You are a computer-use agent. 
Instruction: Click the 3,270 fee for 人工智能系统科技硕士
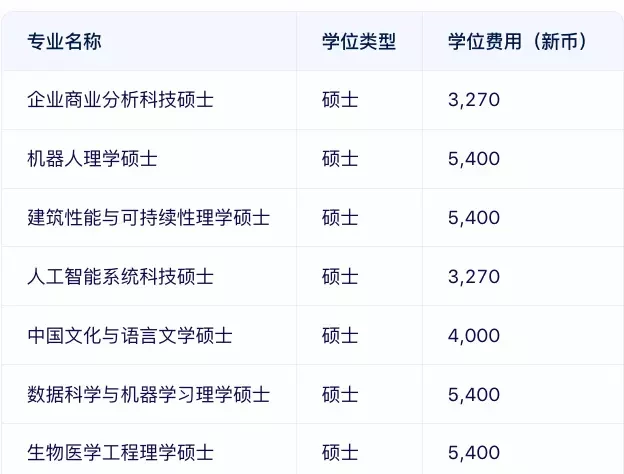pyautogui.click(x=474, y=277)
